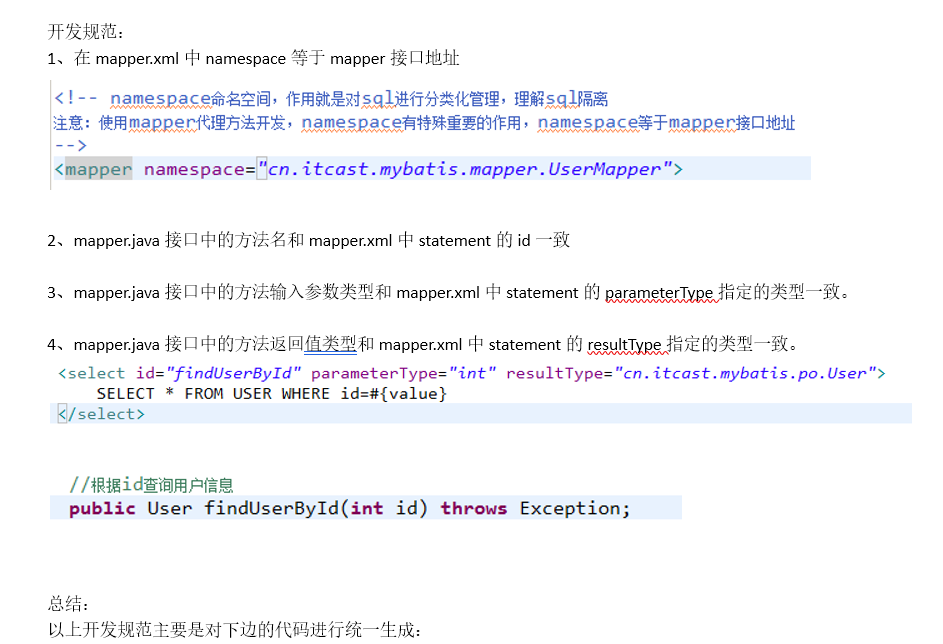The width and height of the screenshot is (943, 644).
Task: Click the parameterType "int" attribute value
Action: (x=472, y=373)
